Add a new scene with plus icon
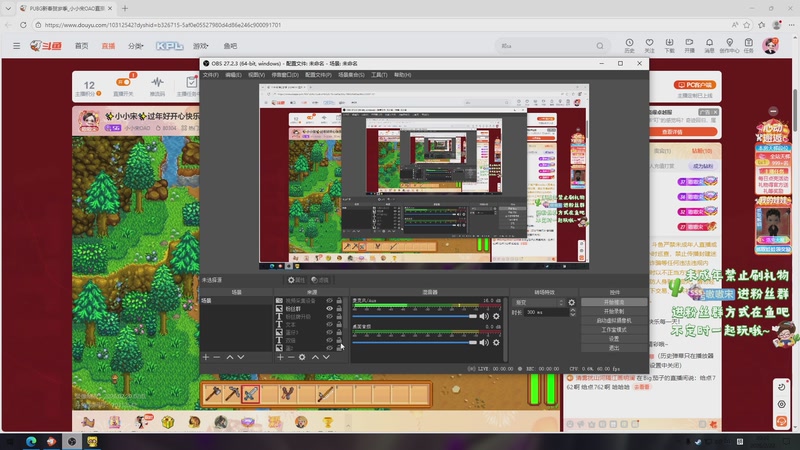Viewport: 800px width, 450px height. click(206, 357)
